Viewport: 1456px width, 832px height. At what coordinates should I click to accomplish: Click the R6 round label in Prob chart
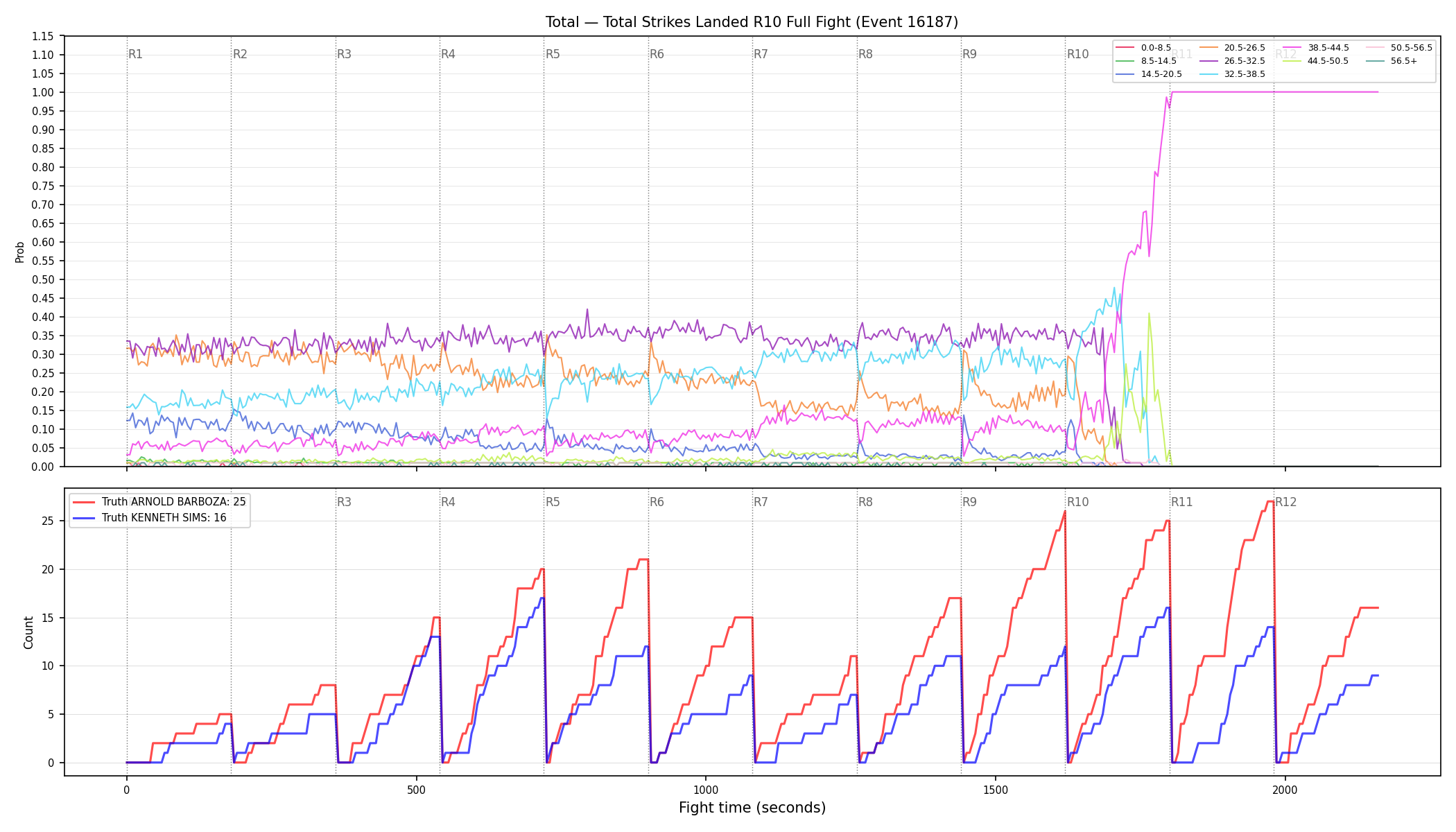click(657, 54)
